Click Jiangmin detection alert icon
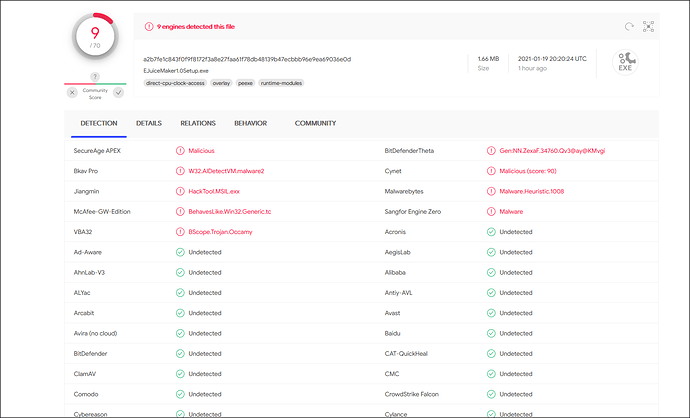 tap(180, 191)
